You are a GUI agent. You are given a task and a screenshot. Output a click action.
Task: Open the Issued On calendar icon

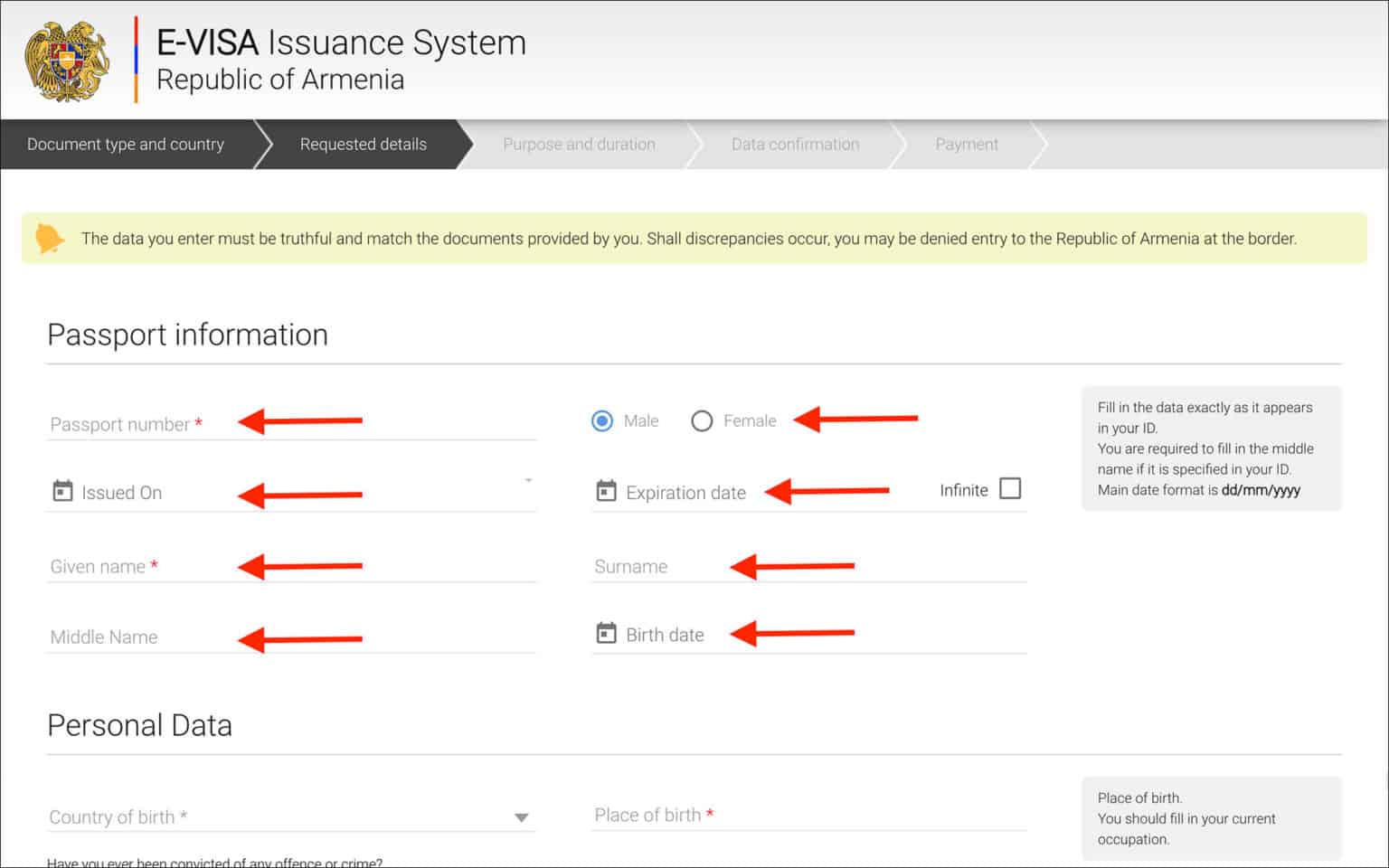[62, 491]
